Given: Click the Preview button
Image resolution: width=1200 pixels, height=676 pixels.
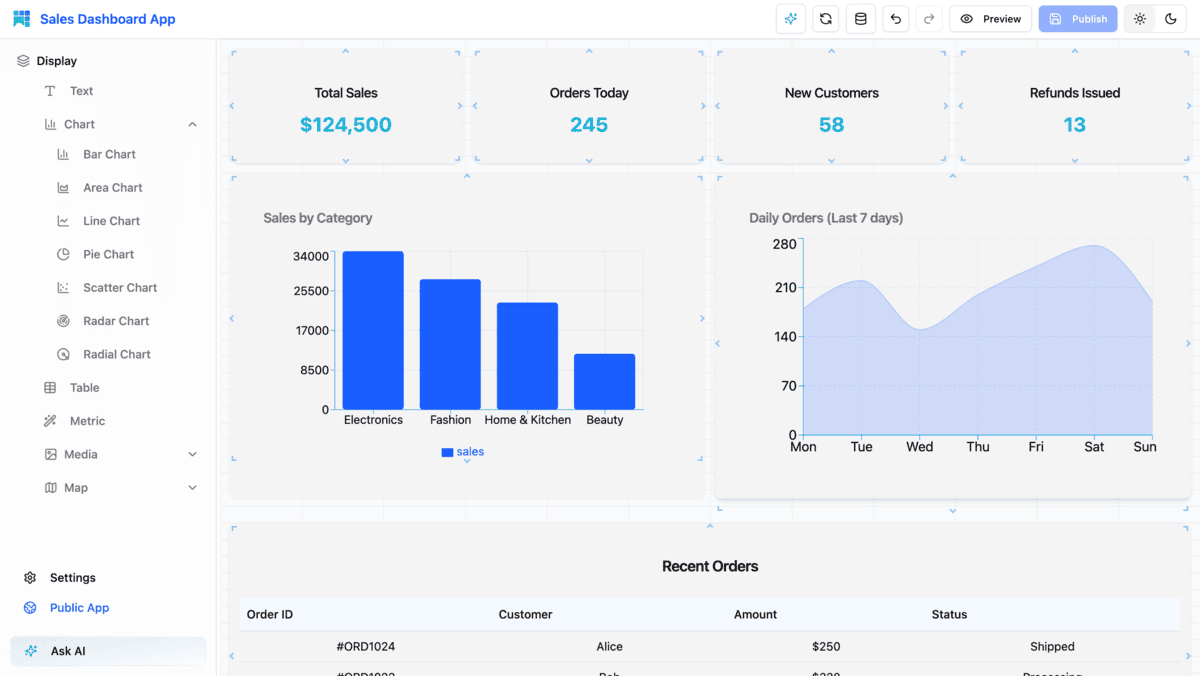Looking at the screenshot, I should (x=990, y=18).
